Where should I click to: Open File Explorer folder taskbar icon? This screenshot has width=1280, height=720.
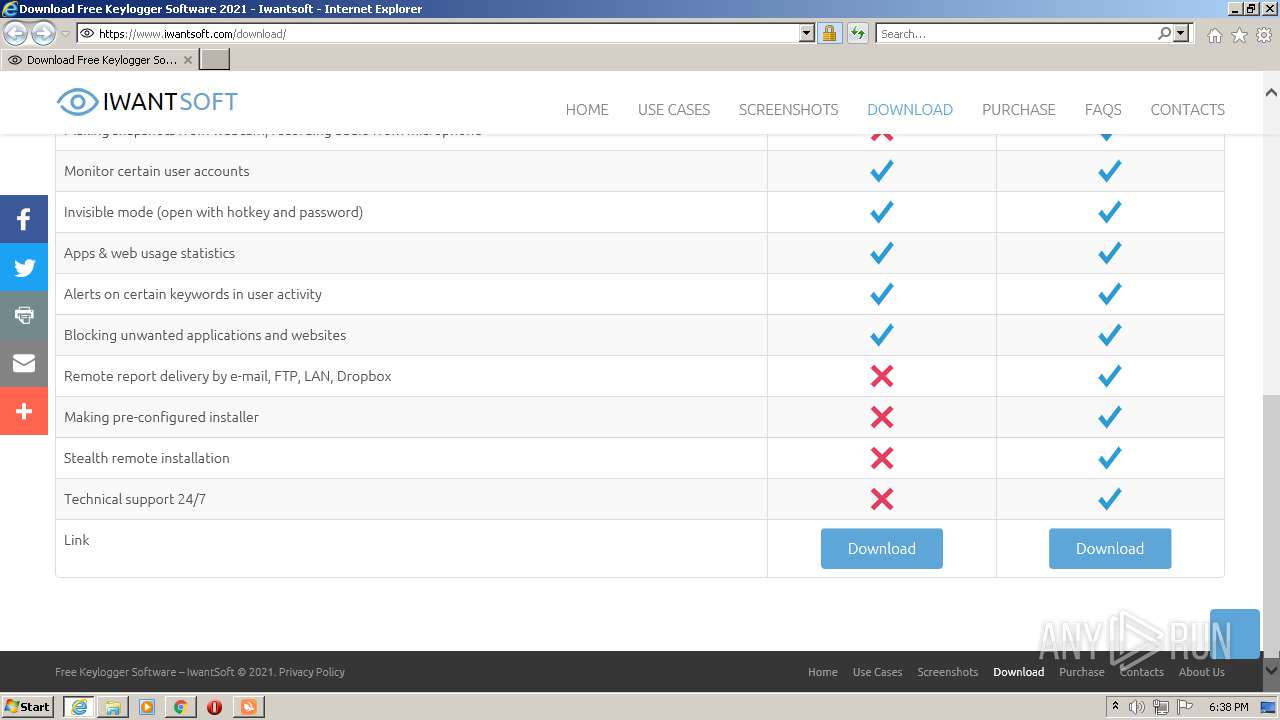pos(113,707)
